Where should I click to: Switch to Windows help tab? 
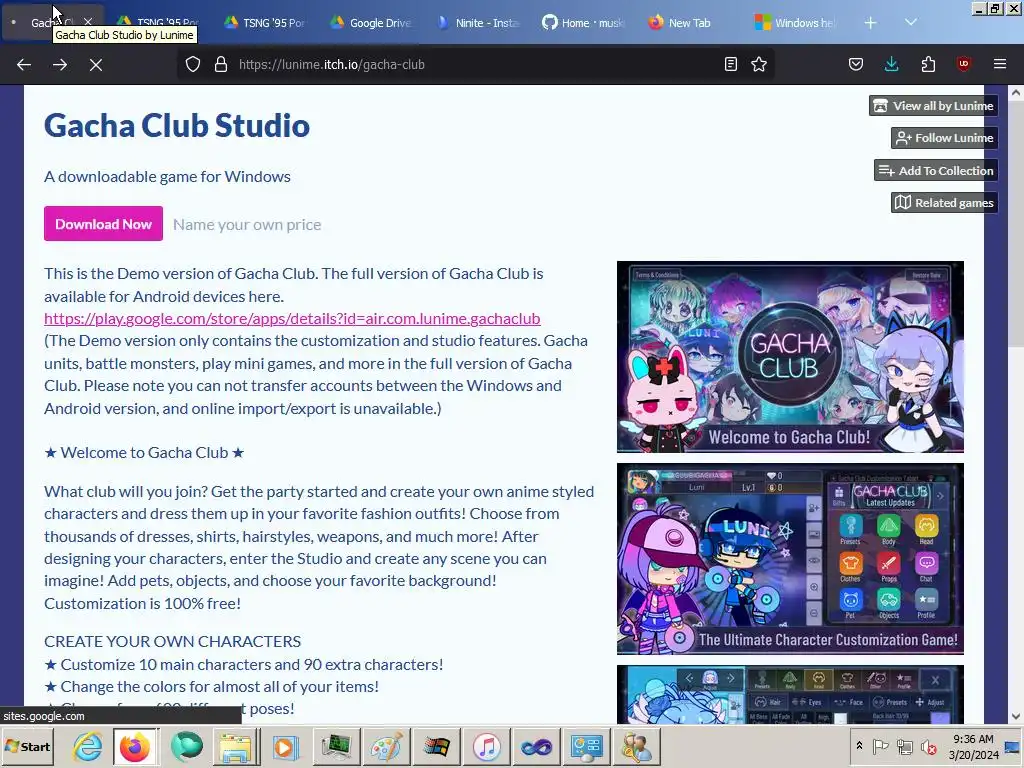coord(797,23)
